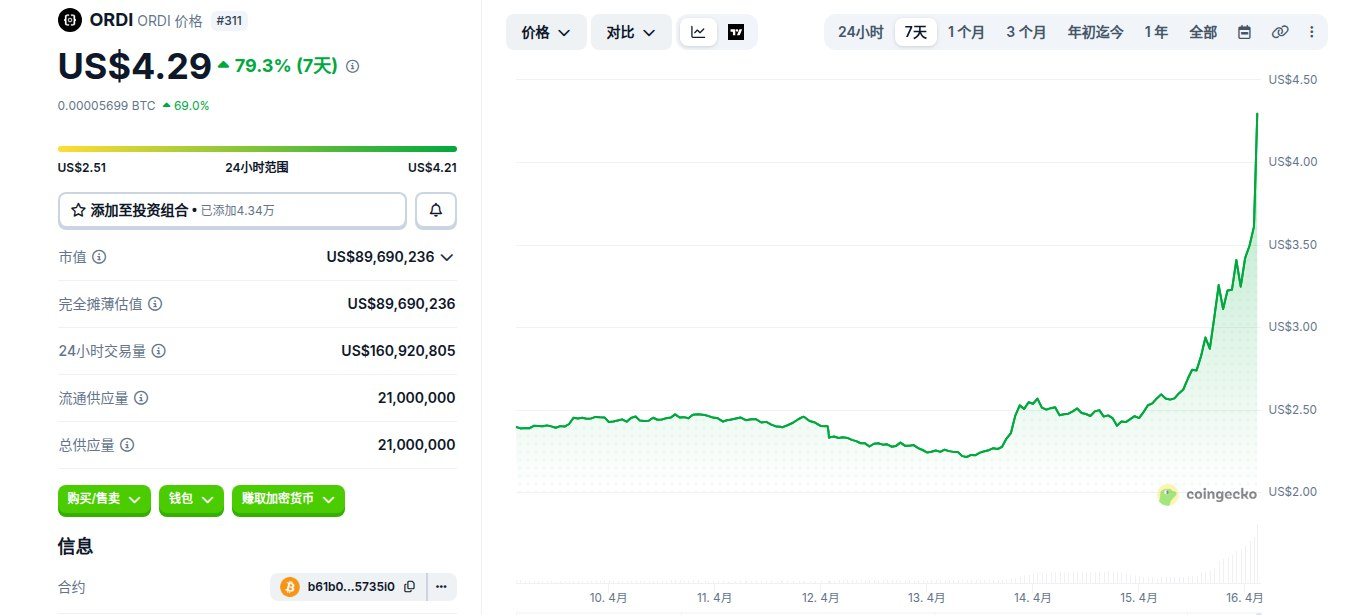Open info icon next to 流通供应量
This screenshot has height=615, width=1360.
[x=141, y=398]
